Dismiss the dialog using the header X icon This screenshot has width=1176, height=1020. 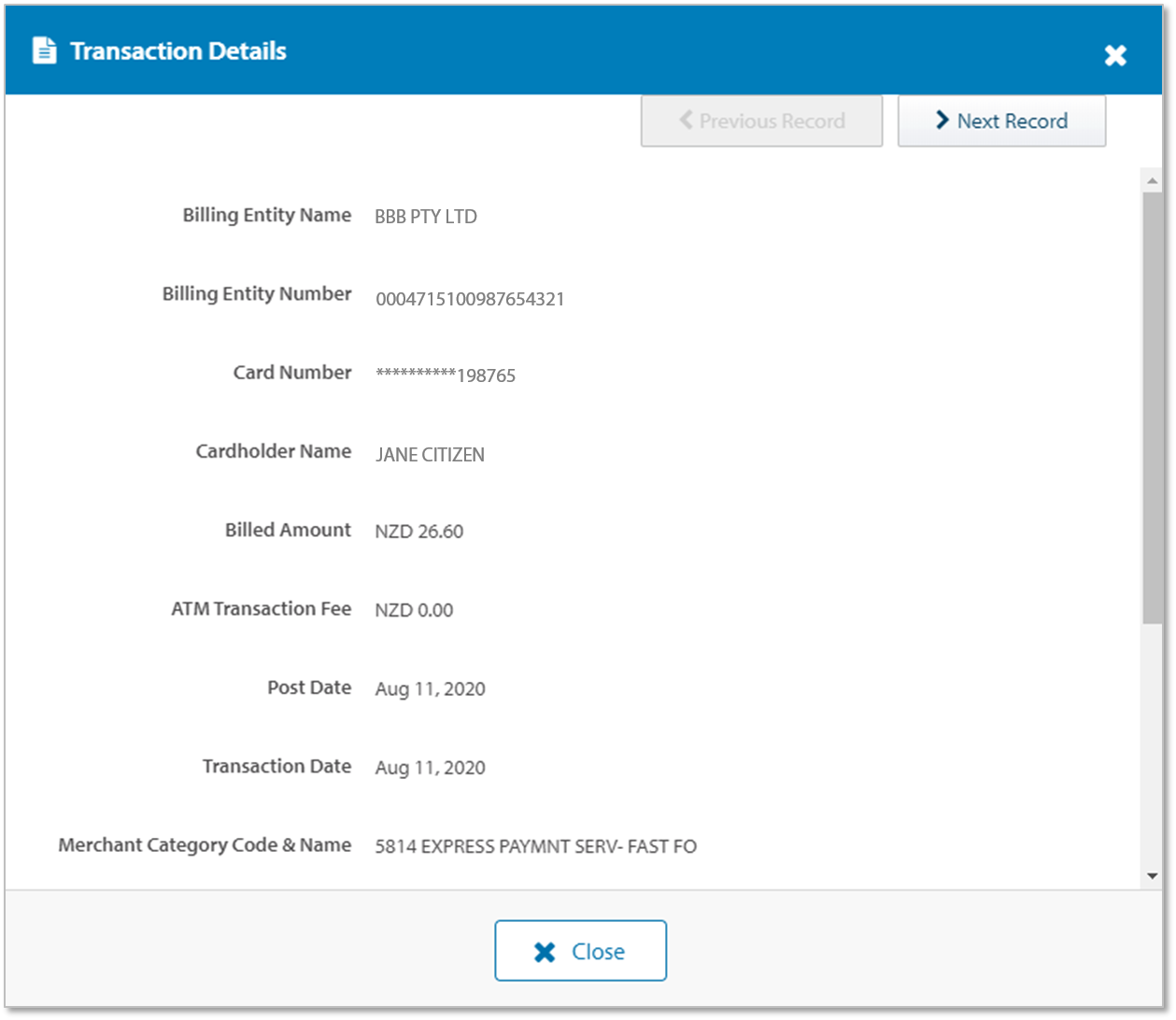click(x=1115, y=55)
